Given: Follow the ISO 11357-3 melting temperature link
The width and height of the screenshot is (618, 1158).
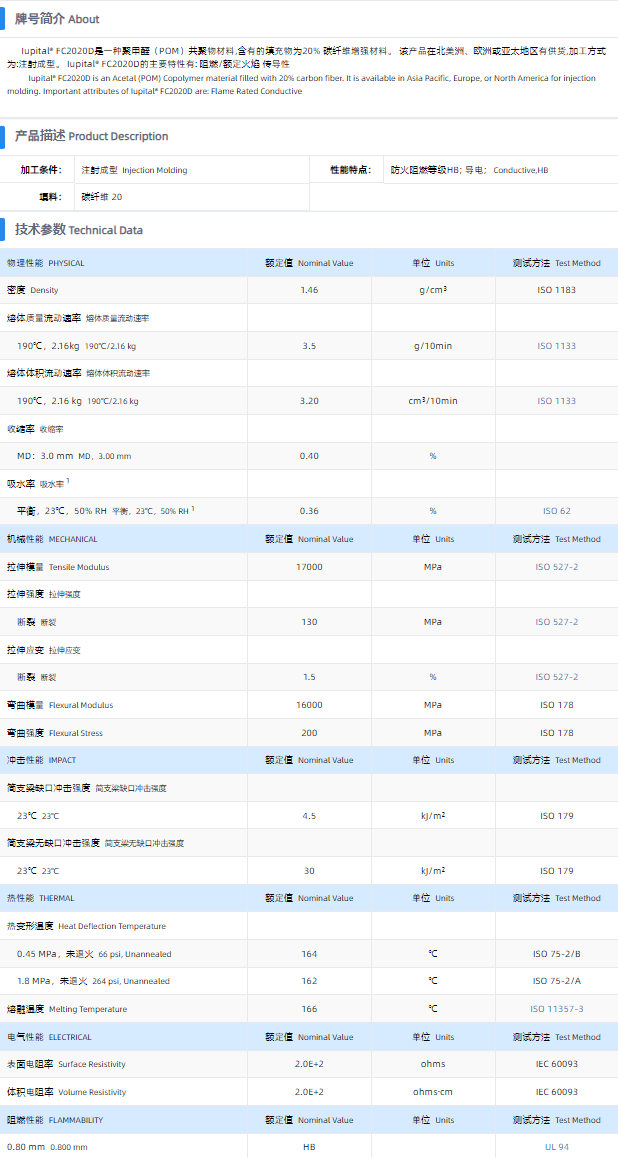Looking at the screenshot, I should [557, 1009].
